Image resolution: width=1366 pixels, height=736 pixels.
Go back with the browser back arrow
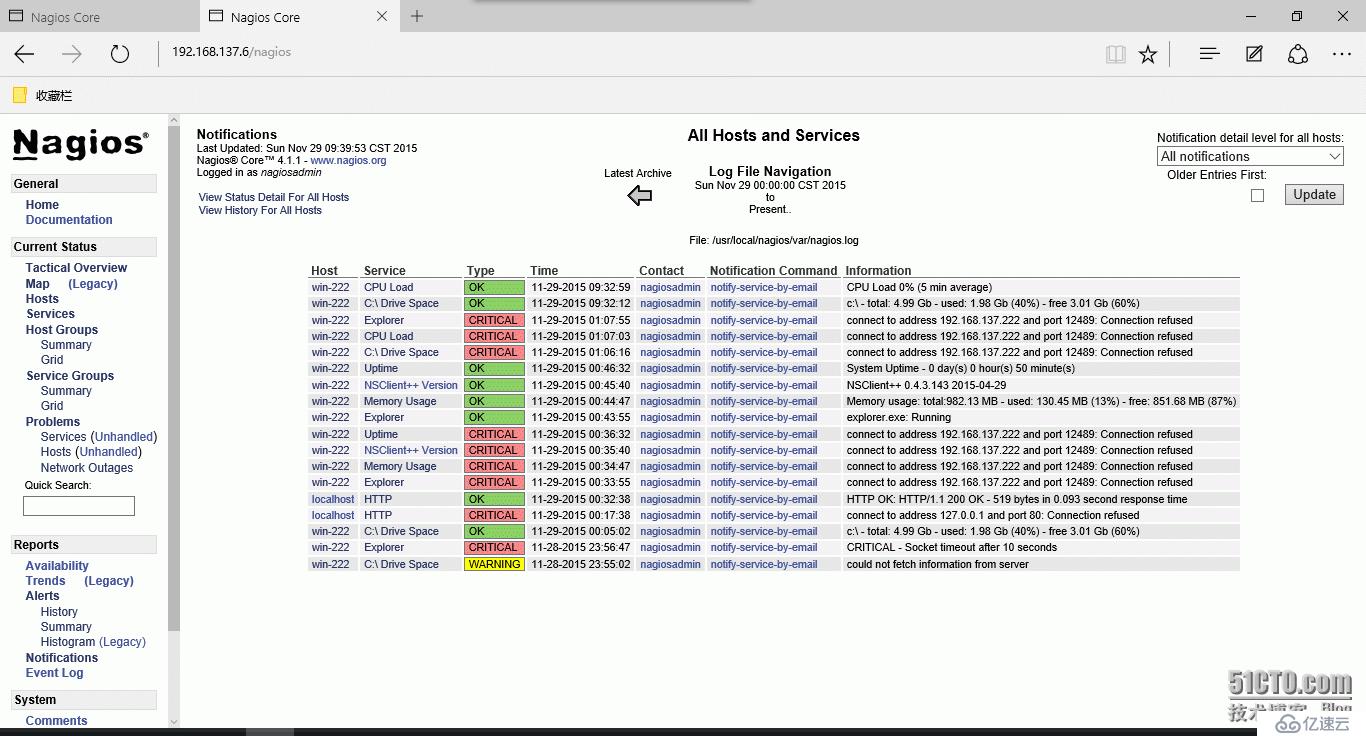25,54
